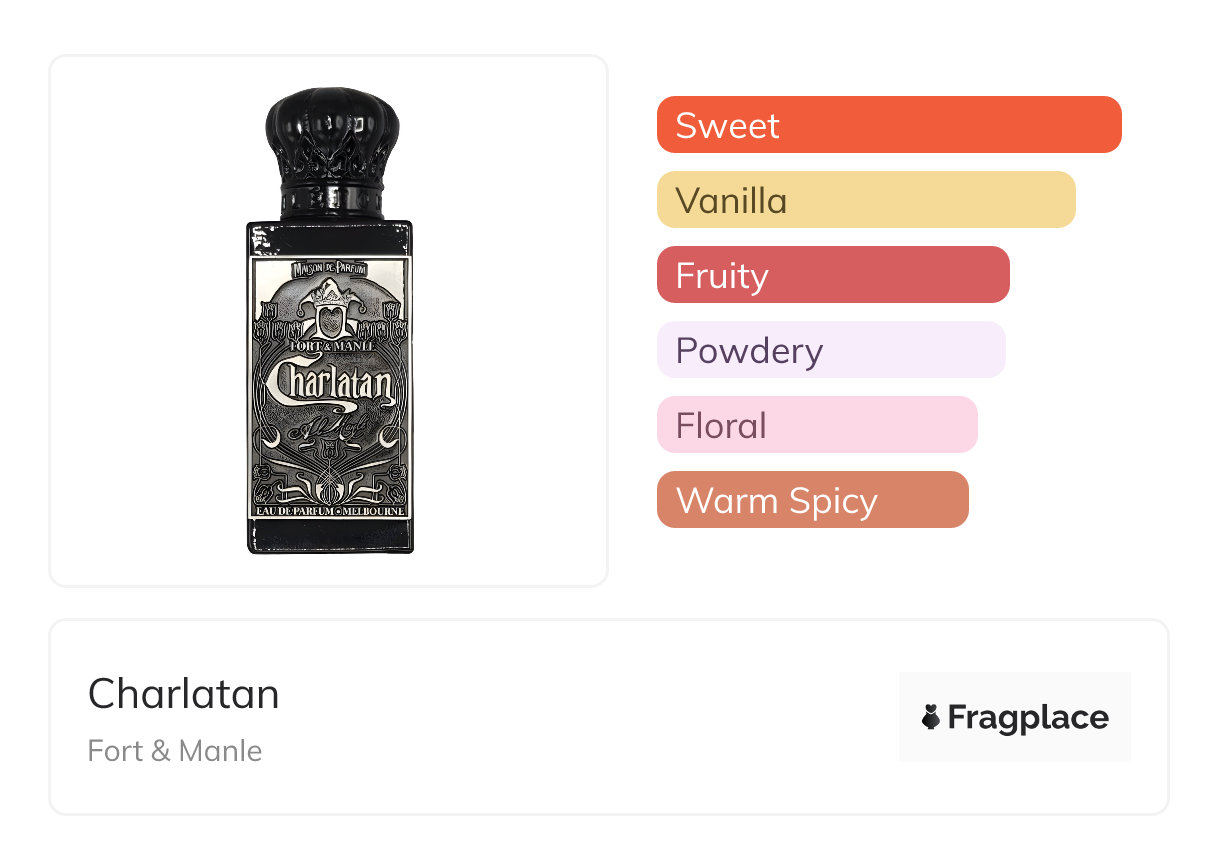Click the blank middle of the bottom info card
This screenshot has height=864, width=1218.
[580, 718]
